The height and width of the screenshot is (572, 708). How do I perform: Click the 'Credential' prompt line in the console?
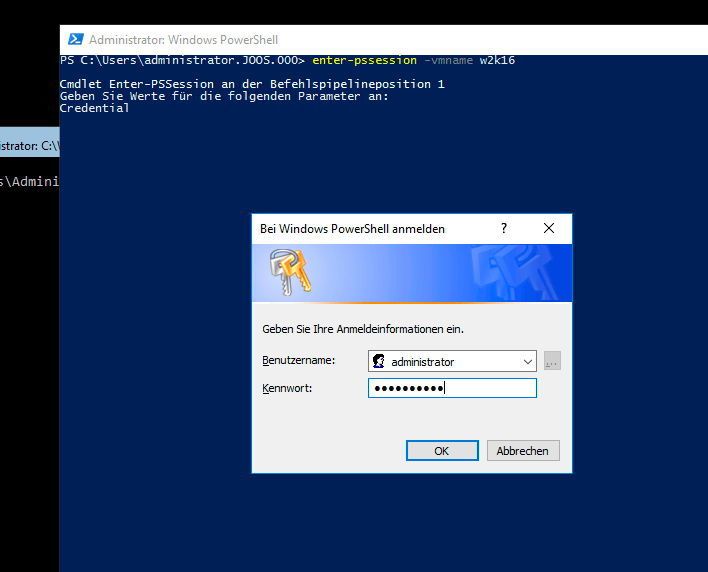pos(94,108)
